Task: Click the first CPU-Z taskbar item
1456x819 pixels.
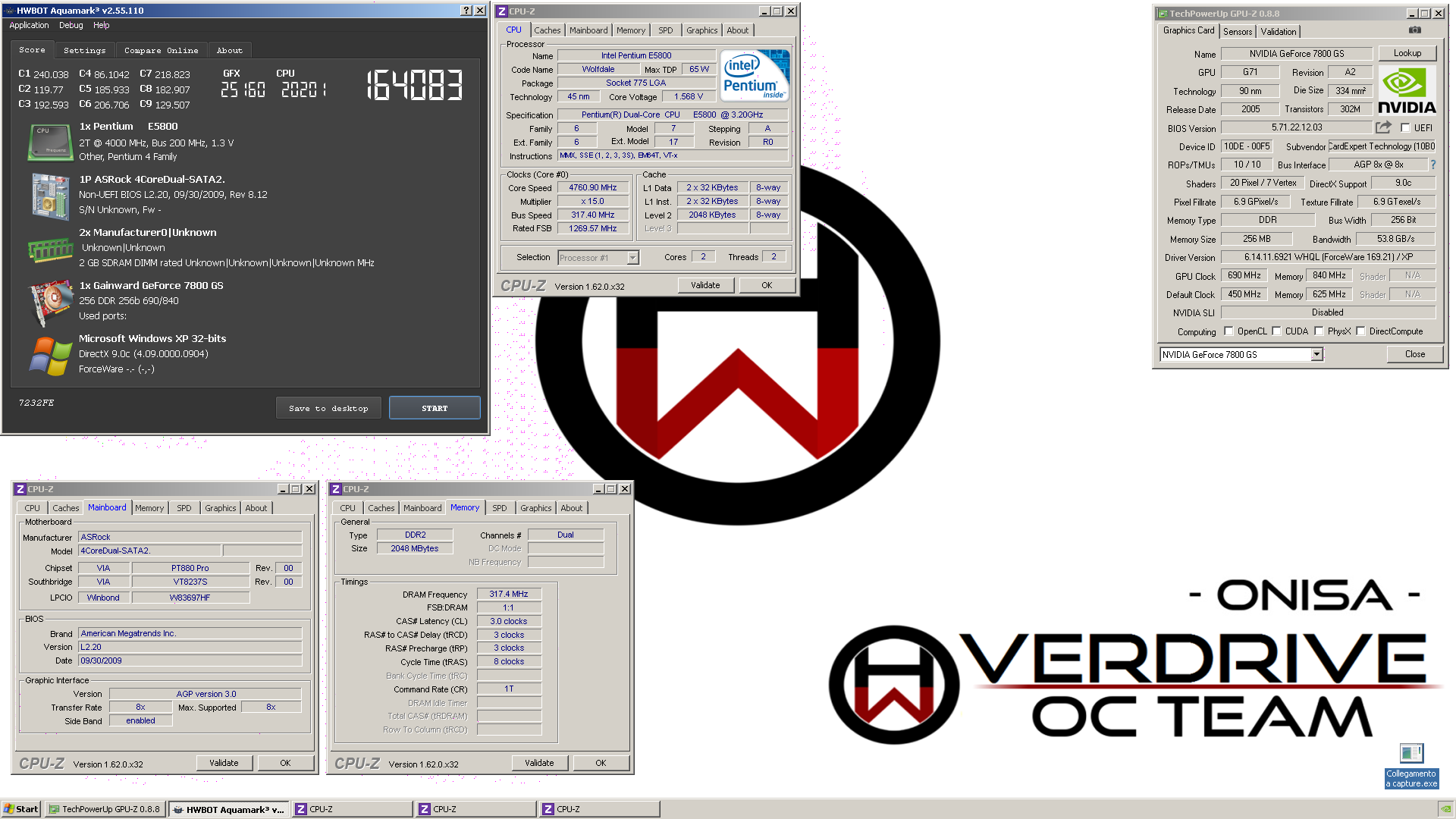Action: click(353, 809)
